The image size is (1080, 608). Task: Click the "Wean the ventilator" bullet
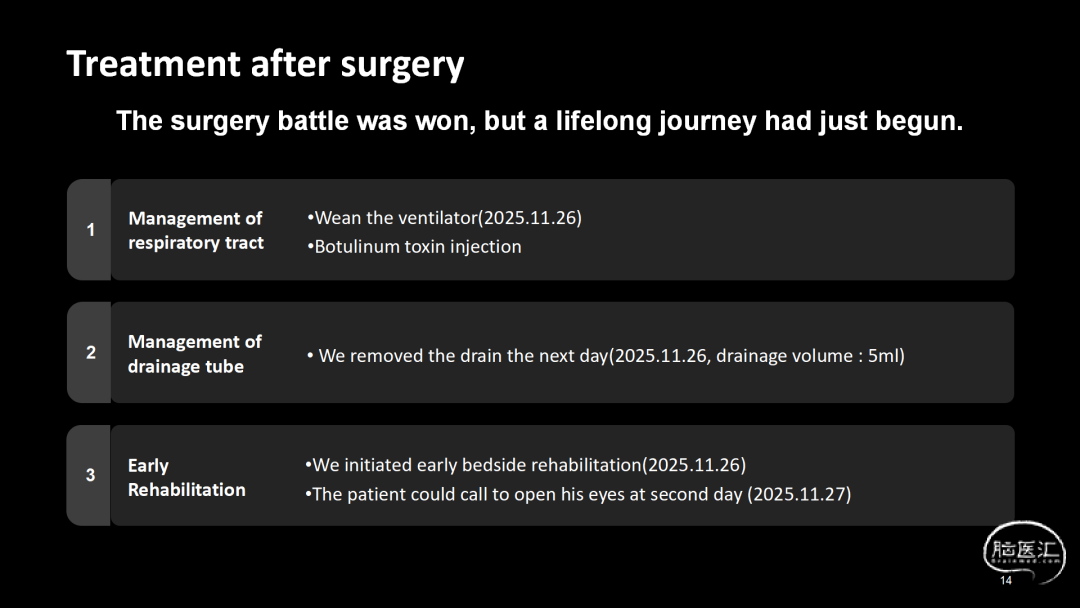coord(444,218)
